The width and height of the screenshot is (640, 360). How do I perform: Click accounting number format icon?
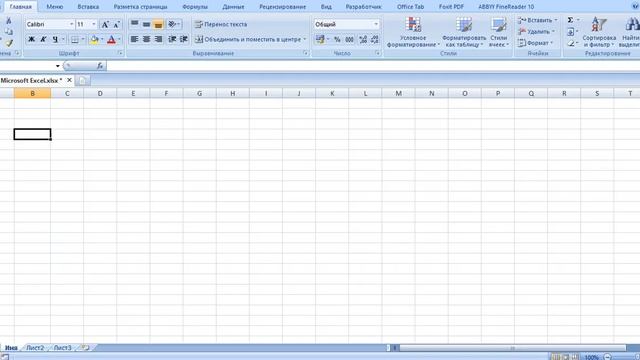(320, 39)
